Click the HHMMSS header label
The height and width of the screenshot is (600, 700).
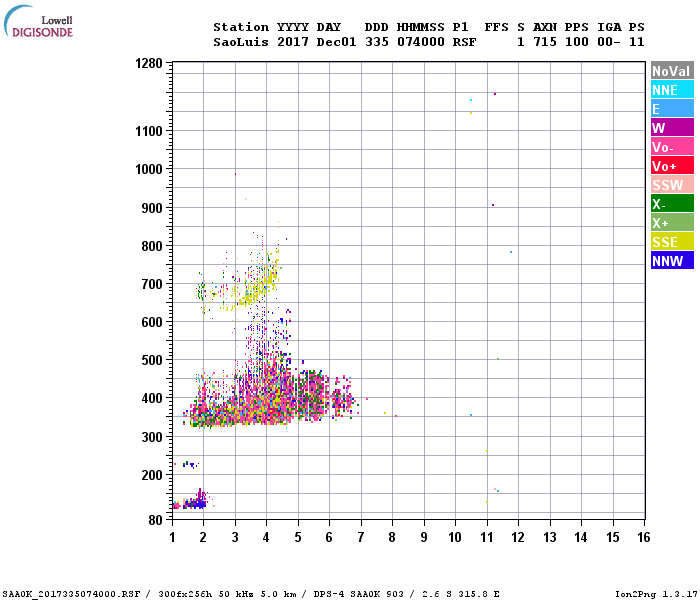pyautogui.click(x=421, y=27)
